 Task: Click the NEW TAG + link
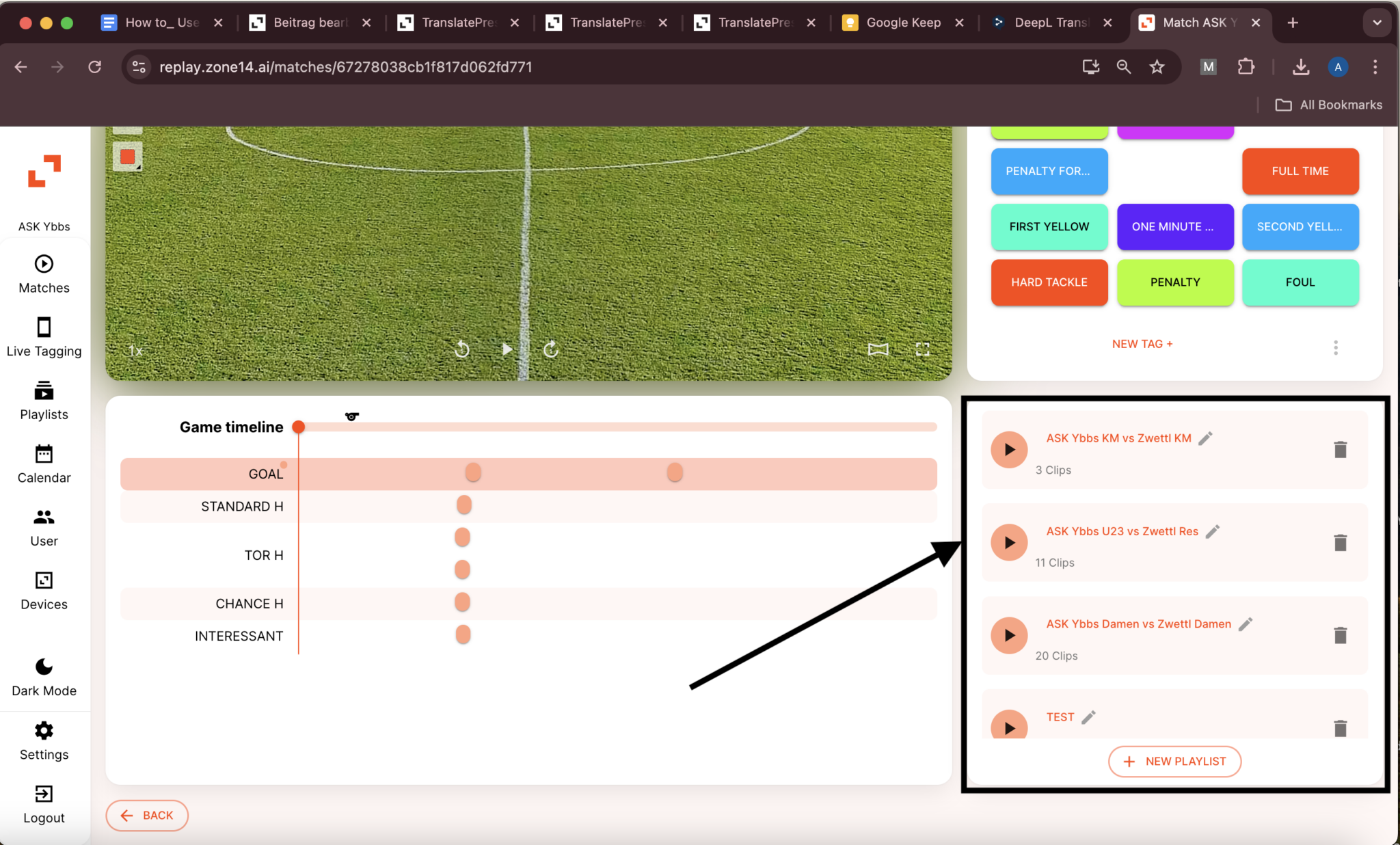click(x=1143, y=344)
